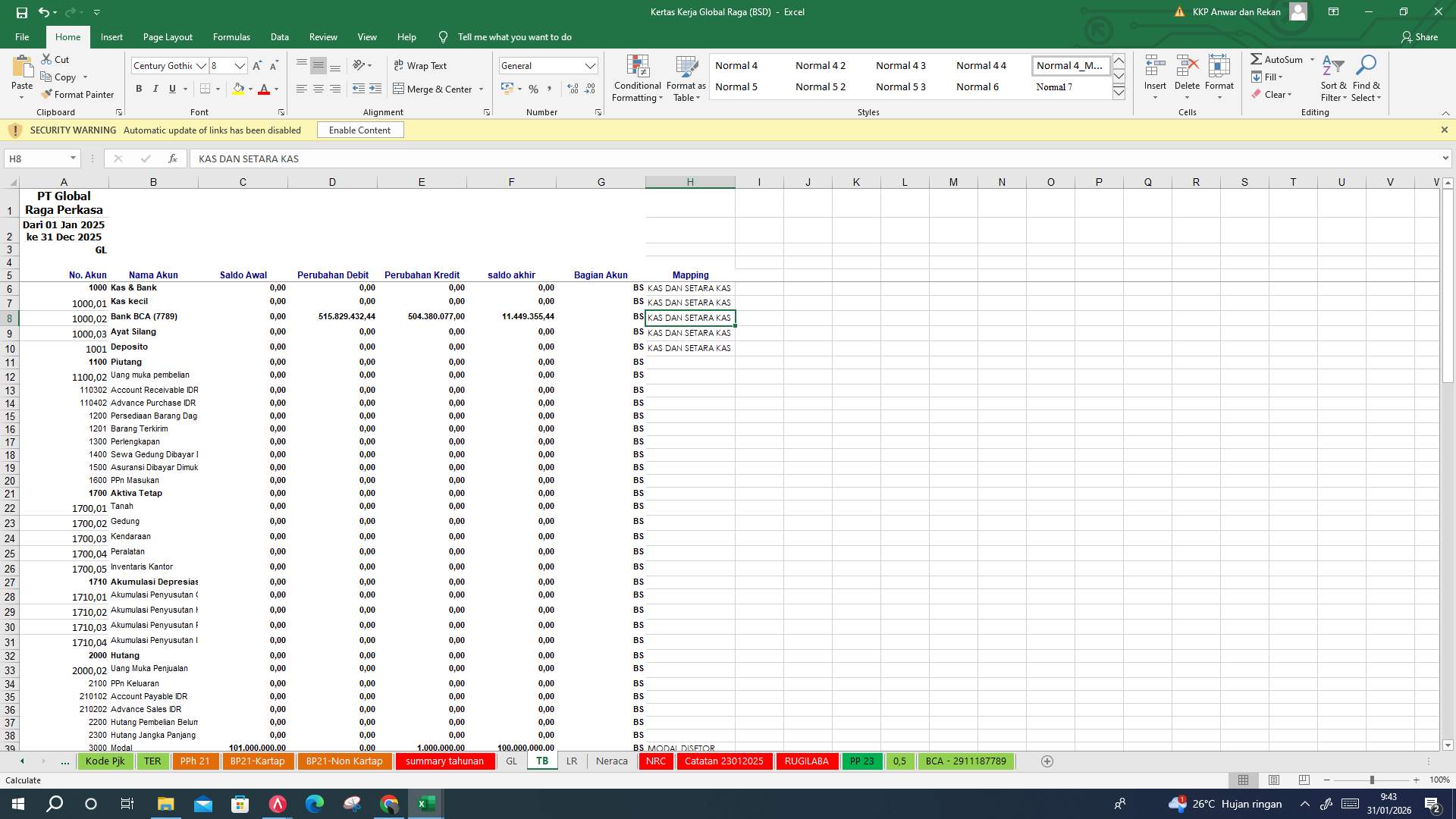Click the Percent Style icon

535,89
